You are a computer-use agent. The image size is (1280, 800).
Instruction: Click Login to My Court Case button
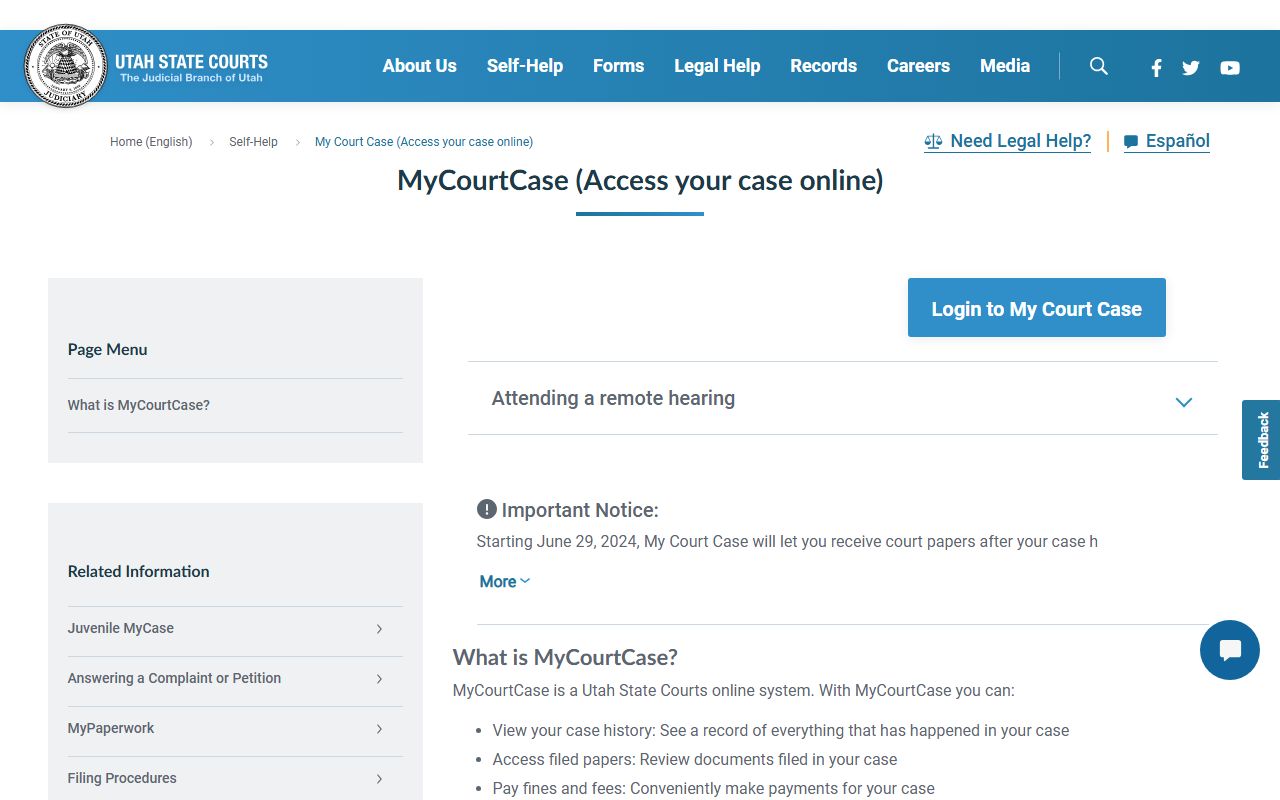click(1037, 308)
